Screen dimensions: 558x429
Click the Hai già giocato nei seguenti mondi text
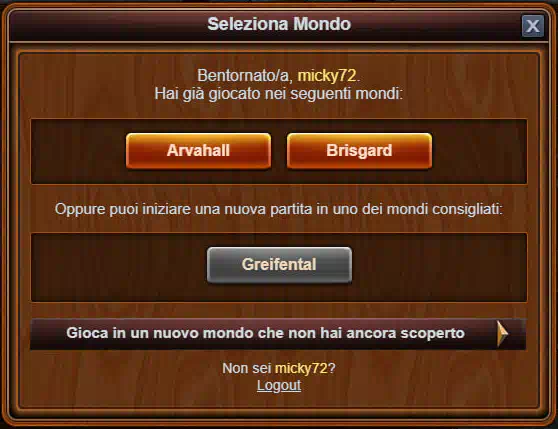pyautogui.click(x=279, y=94)
